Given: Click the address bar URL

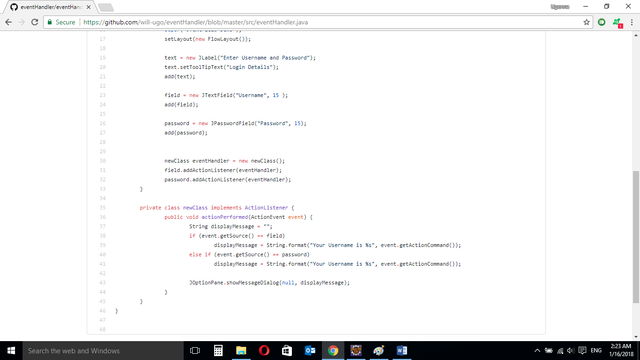Looking at the screenshot, I should (196, 22).
